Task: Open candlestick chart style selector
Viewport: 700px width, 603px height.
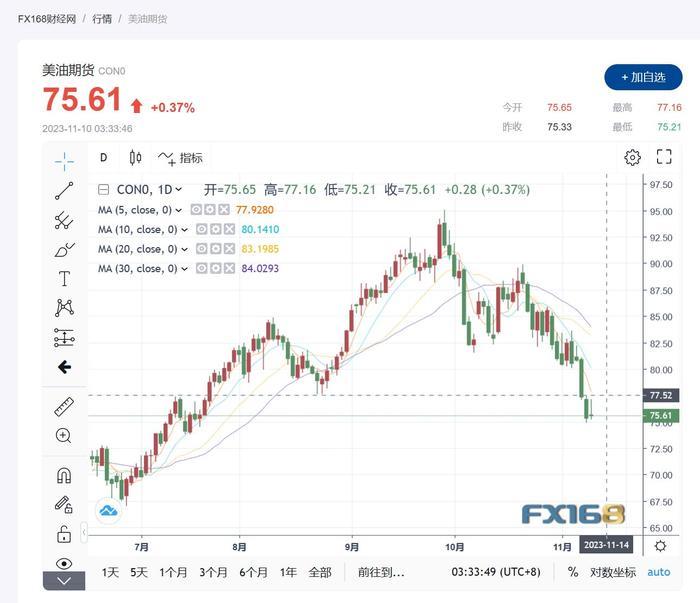Action: click(135, 157)
